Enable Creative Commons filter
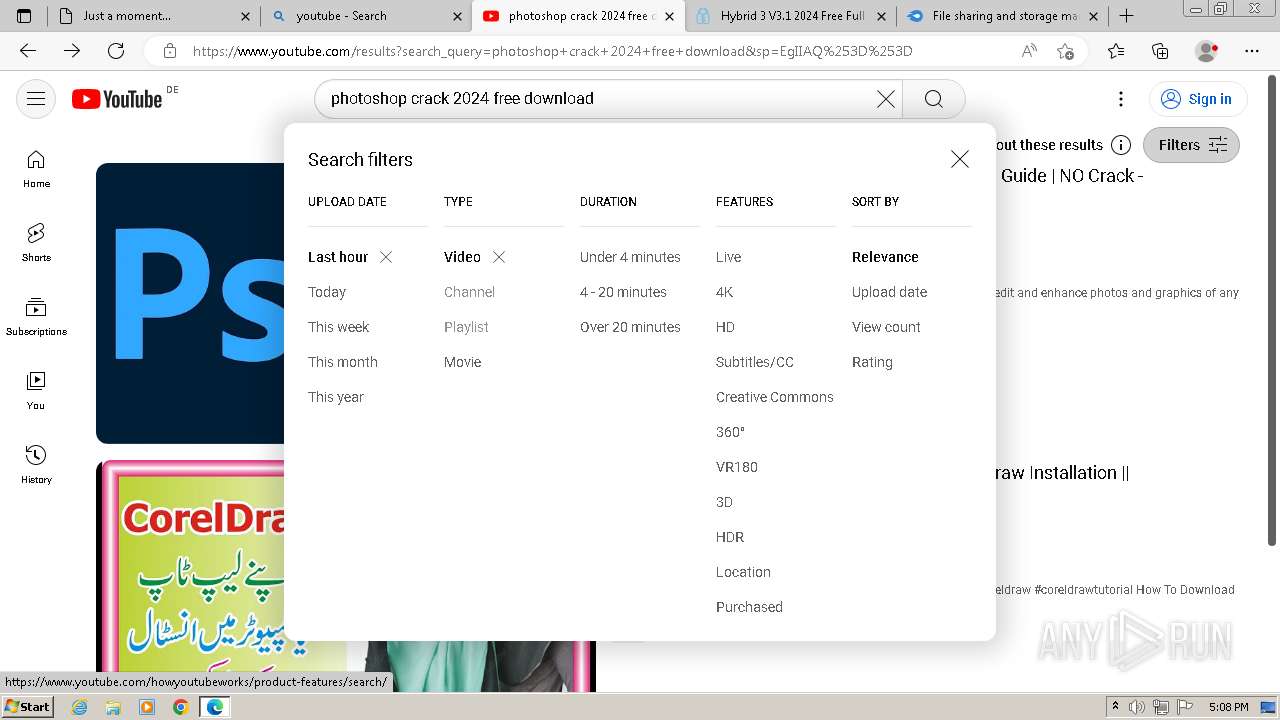The width and height of the screenshot is (1280, 720). (775, 397)
